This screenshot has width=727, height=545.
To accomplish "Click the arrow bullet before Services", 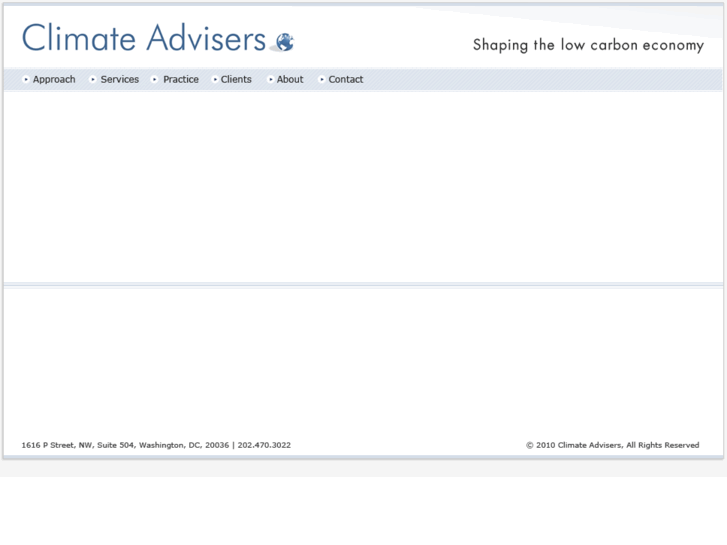I will coord(93,79).
